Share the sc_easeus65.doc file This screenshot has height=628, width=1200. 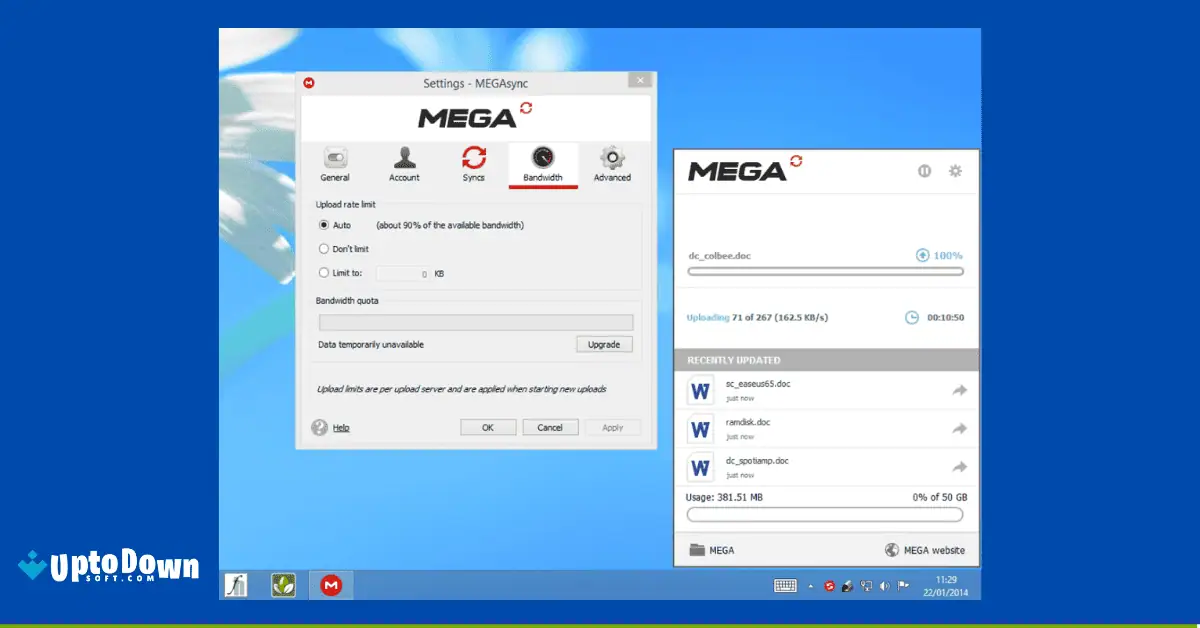click(959, 389)
